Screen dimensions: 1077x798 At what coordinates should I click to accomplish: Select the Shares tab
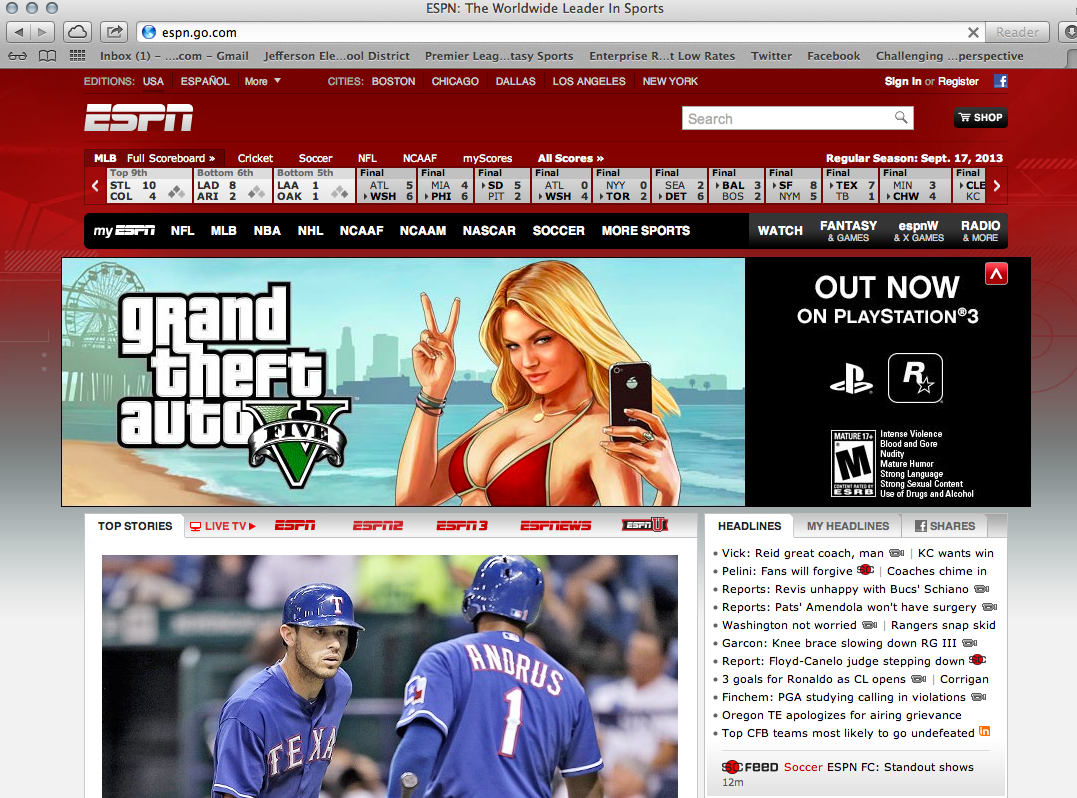click(x=944, y=526)
